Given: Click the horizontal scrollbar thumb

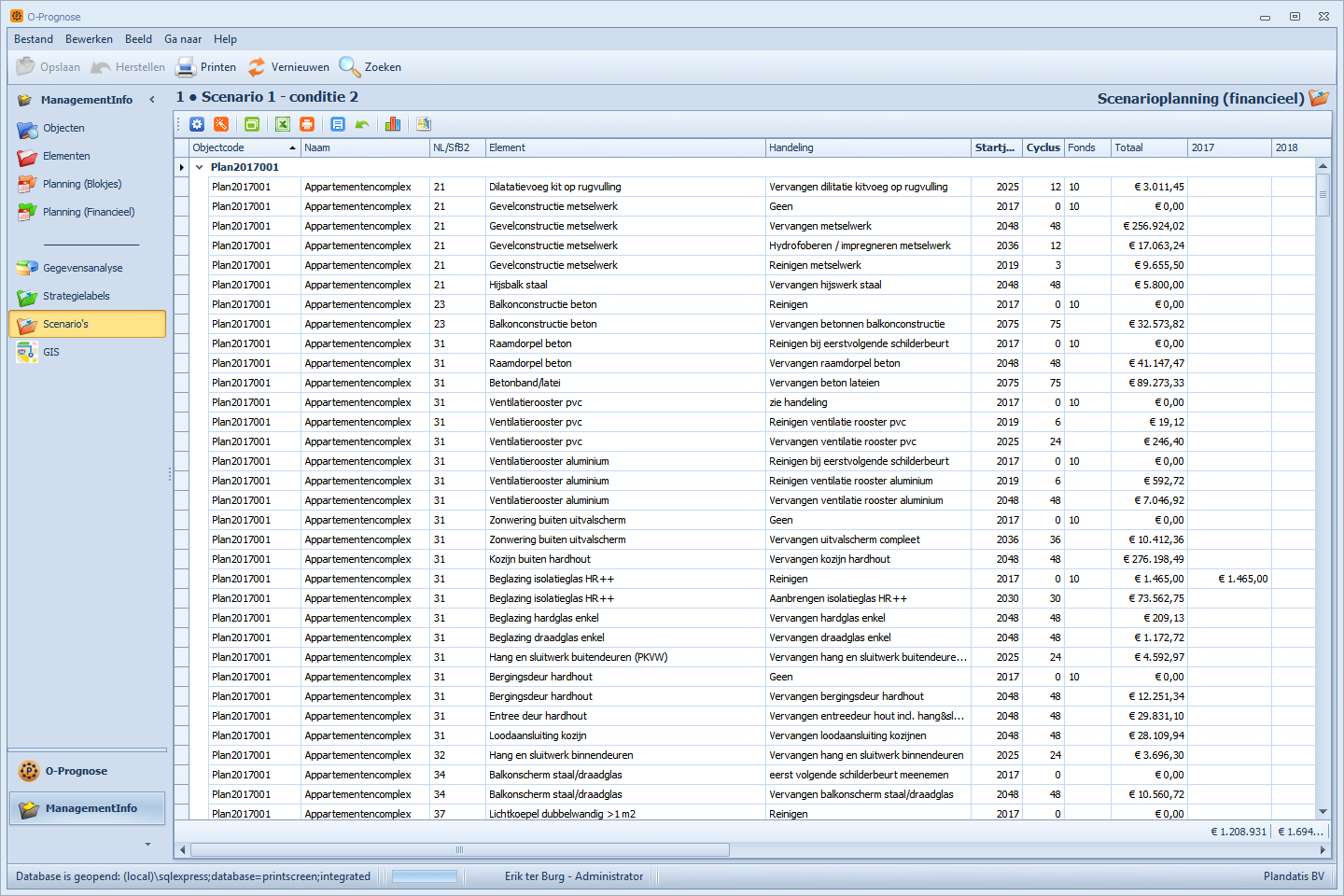Looking at the screenshot, I should click(460, 850).
